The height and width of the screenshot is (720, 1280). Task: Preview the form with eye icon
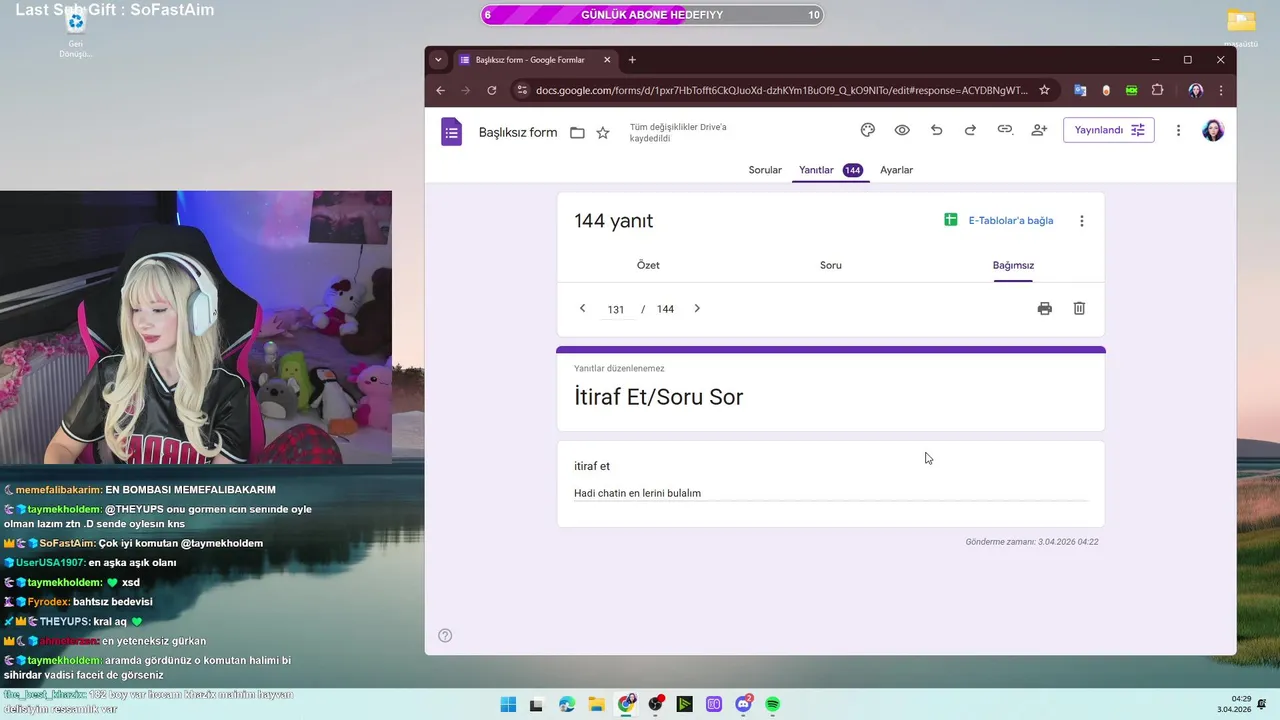(902, 130)
